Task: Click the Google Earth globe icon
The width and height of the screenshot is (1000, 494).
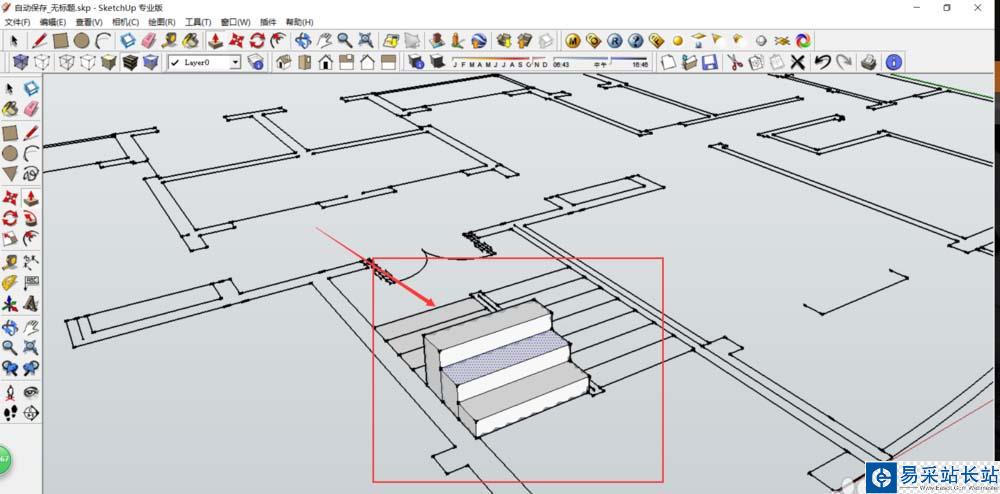Action: point(479,41)
